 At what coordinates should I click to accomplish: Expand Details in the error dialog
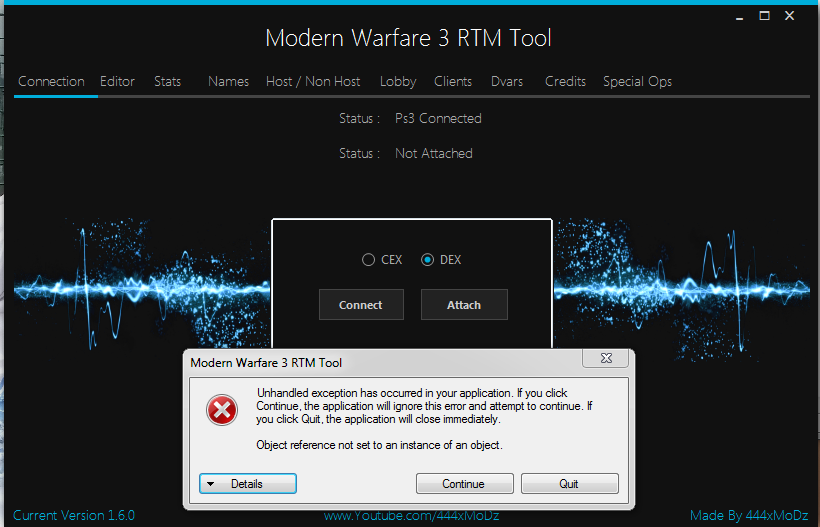click(x=248, y=484)
